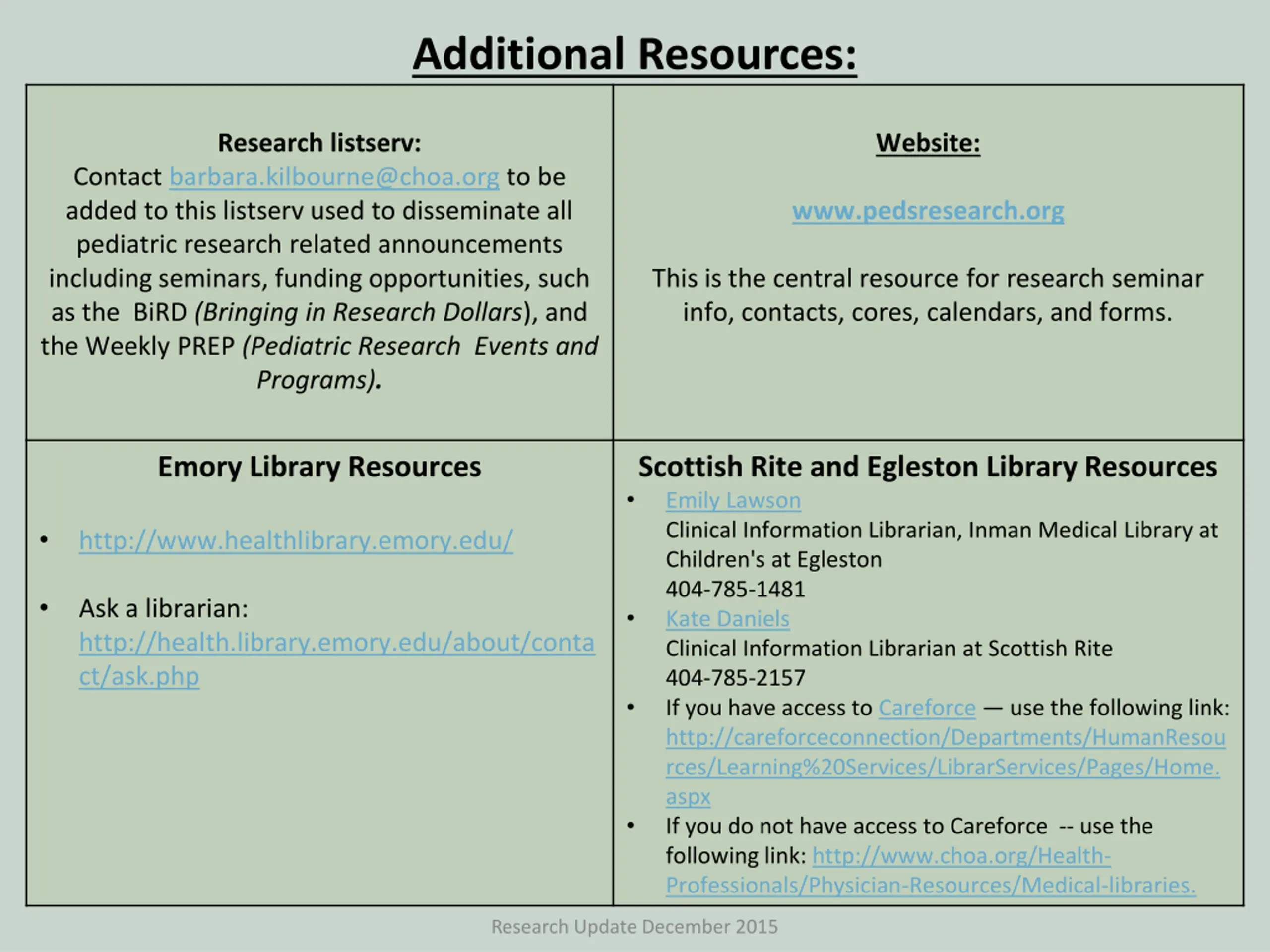Viewport: 1270px width, 952px height.
Task: Select phone number 404-785-1481
Action: click(736, 590)
